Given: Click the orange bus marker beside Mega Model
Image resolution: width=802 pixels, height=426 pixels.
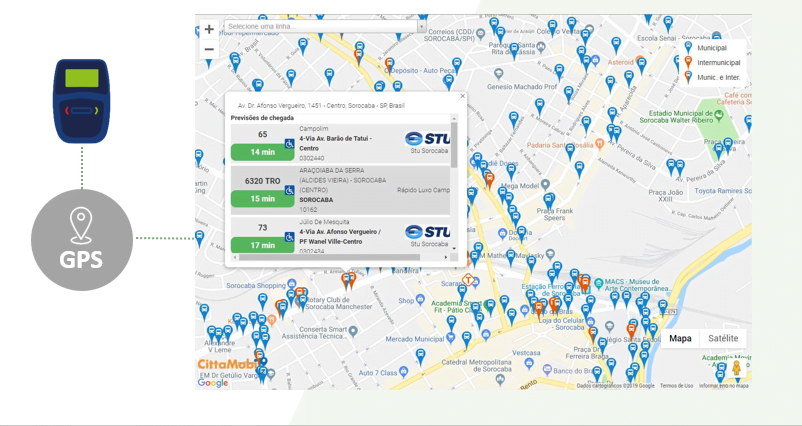Looking at the screenshot, I should 489,180.
